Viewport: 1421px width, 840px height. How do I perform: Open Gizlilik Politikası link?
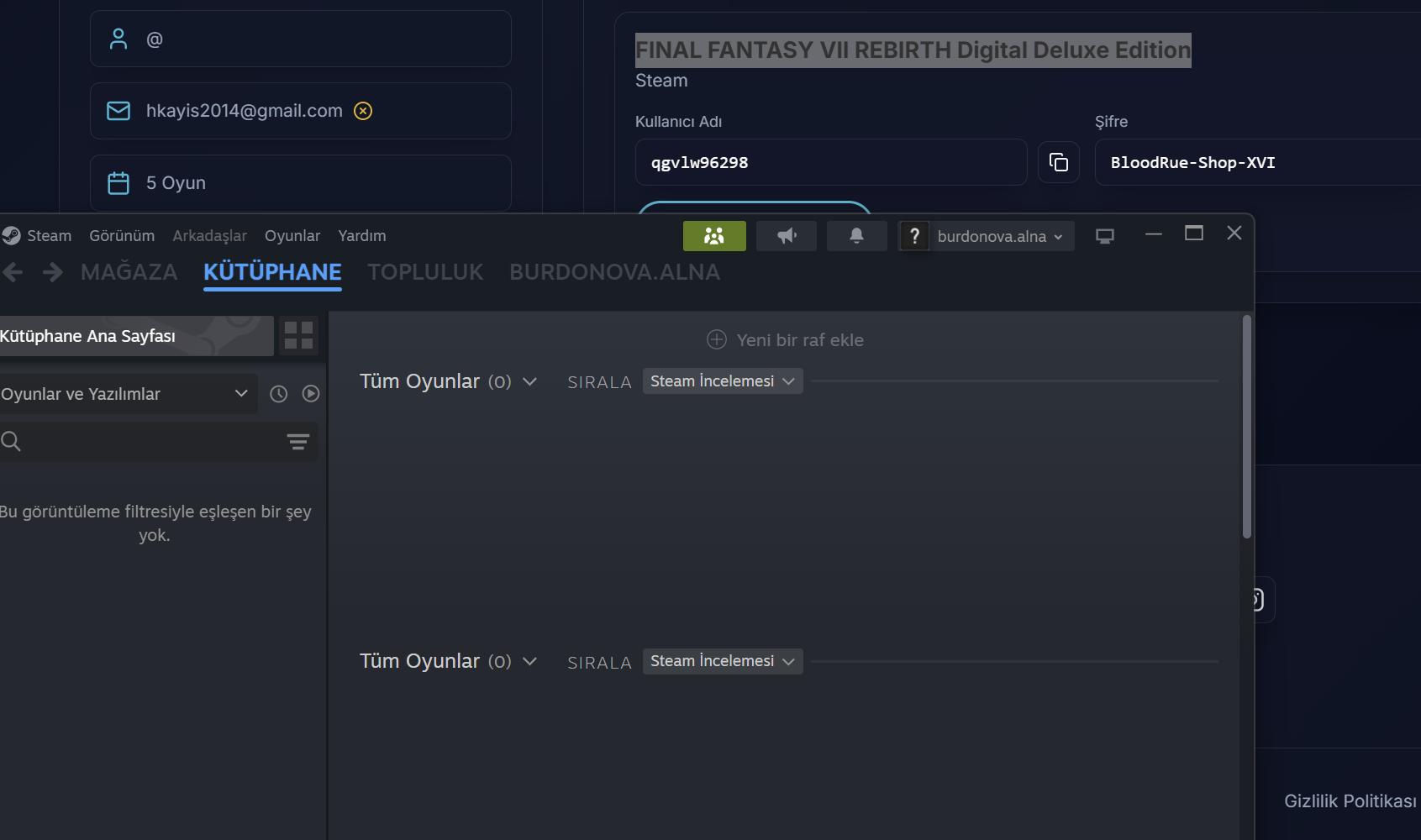coord(1350,801)
